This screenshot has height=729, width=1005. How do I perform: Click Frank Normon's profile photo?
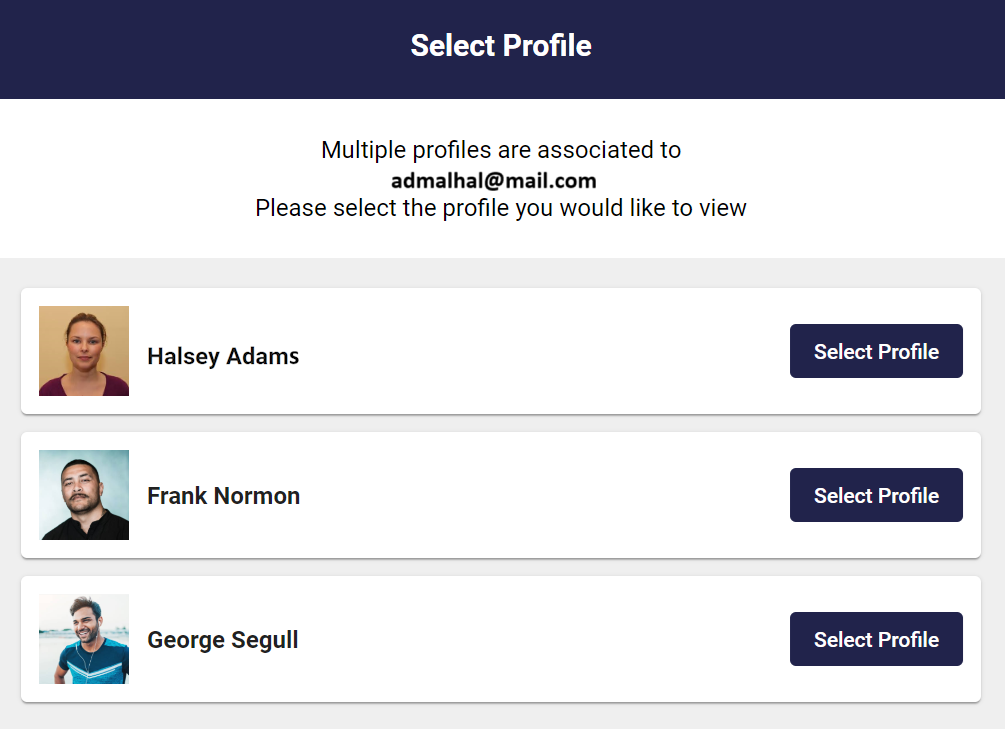[84, 495]
